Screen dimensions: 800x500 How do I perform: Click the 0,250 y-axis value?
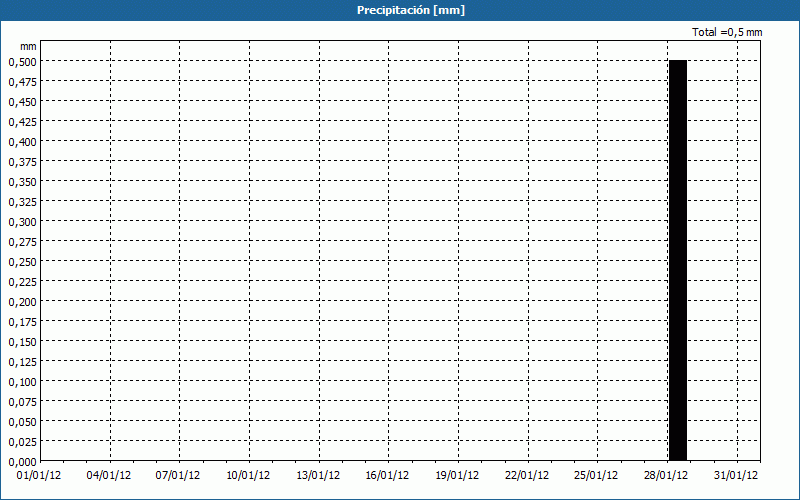click(x=23, y=262)
